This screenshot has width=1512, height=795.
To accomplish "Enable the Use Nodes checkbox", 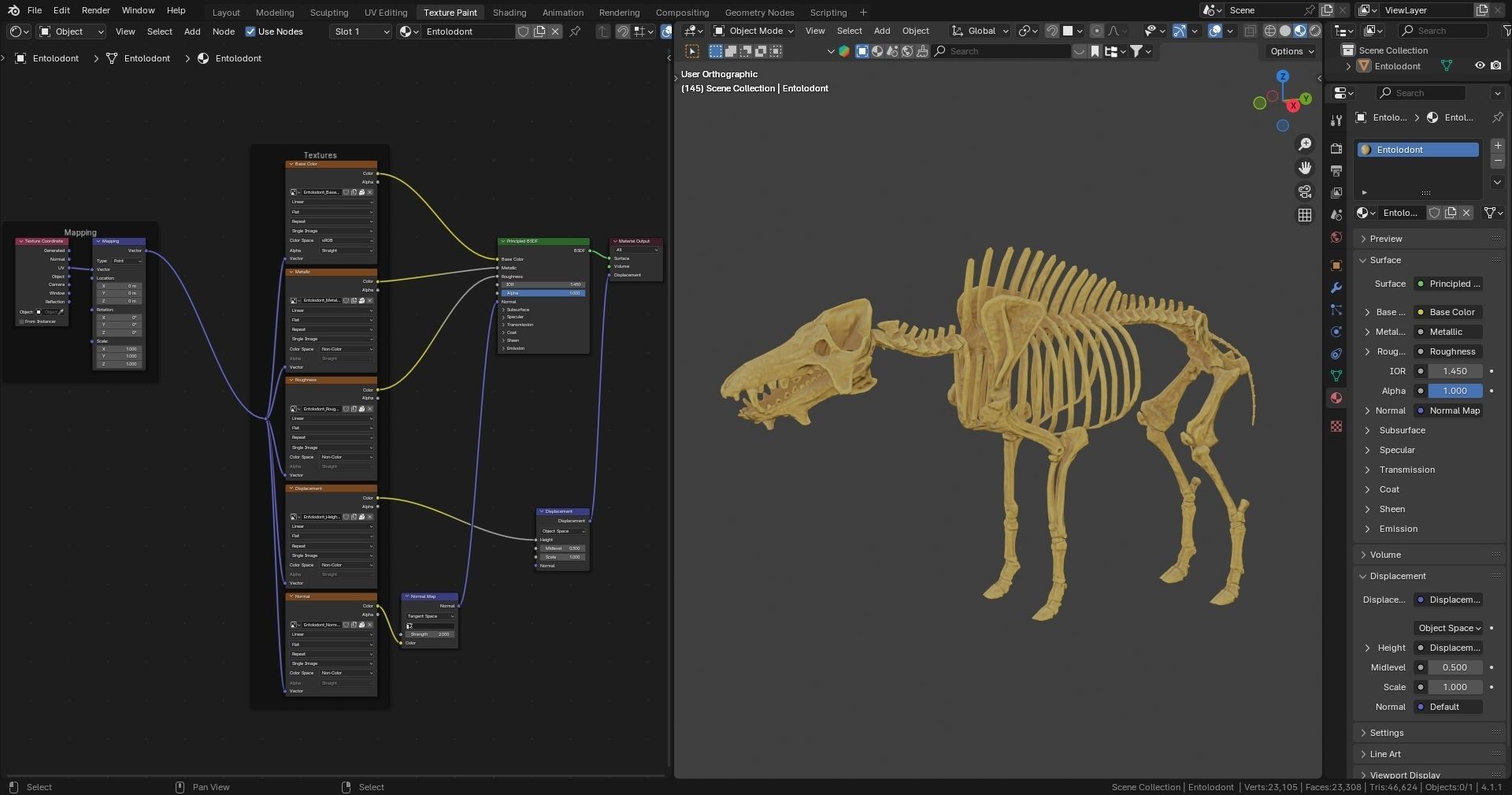I will (250, 32).
